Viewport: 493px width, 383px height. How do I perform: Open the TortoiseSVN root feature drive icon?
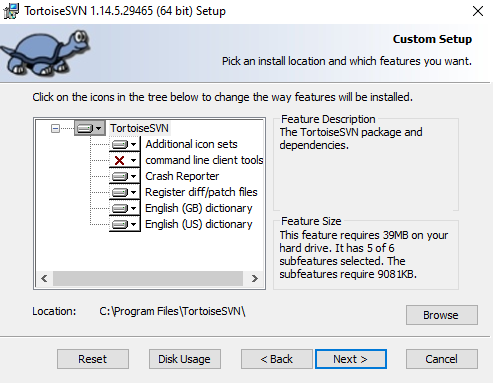(90, 128)
